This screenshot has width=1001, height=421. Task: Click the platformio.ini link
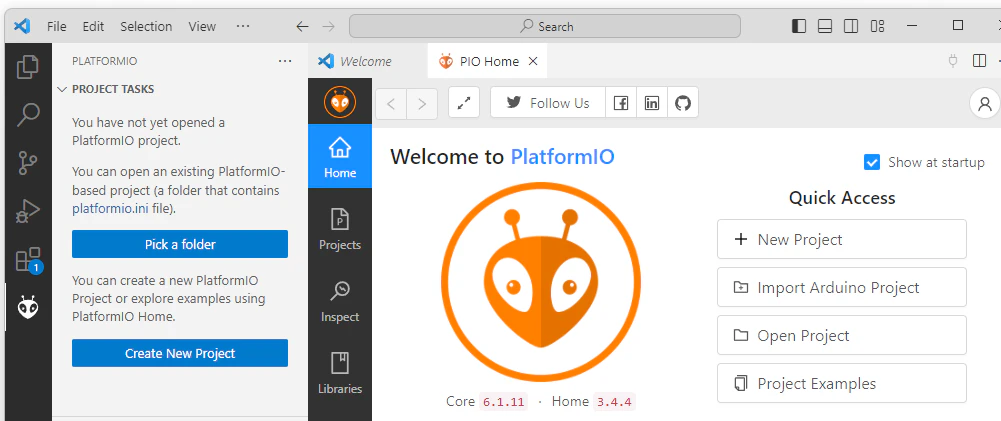111,208
